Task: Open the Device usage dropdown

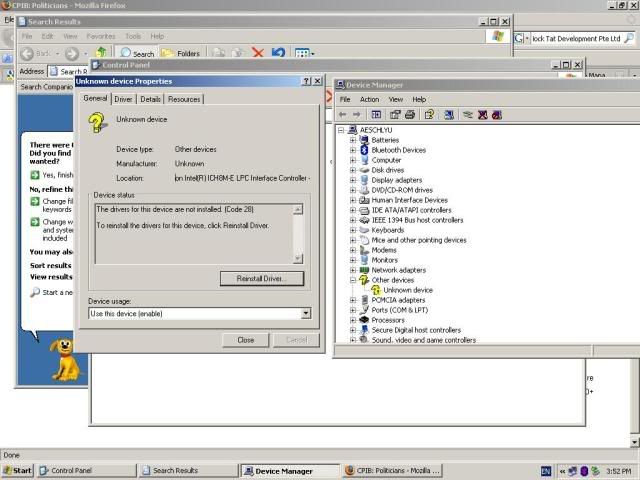Action: tap(306, 313)
